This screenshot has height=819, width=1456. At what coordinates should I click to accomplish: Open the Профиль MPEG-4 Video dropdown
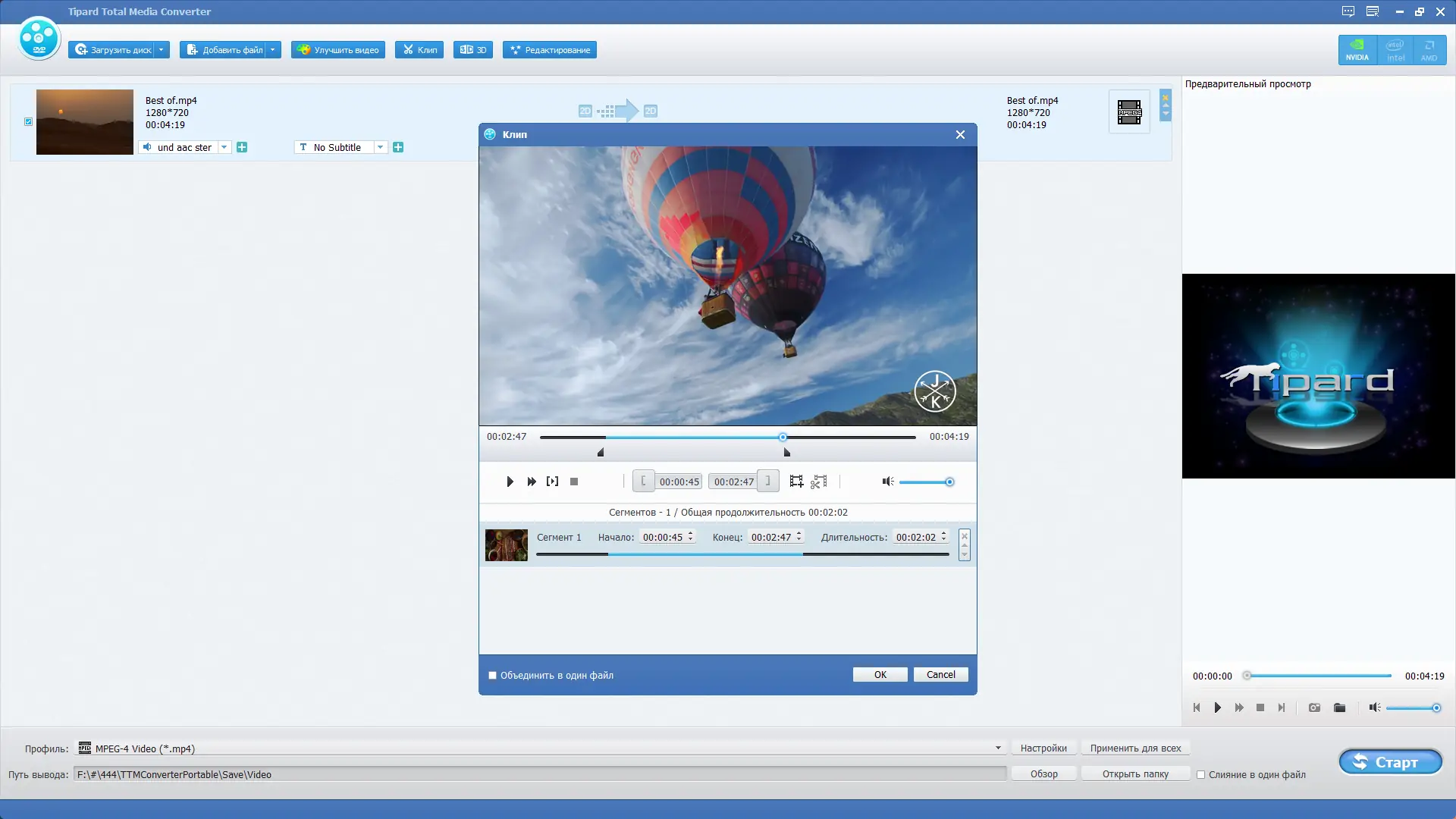[x=998, y=748]
